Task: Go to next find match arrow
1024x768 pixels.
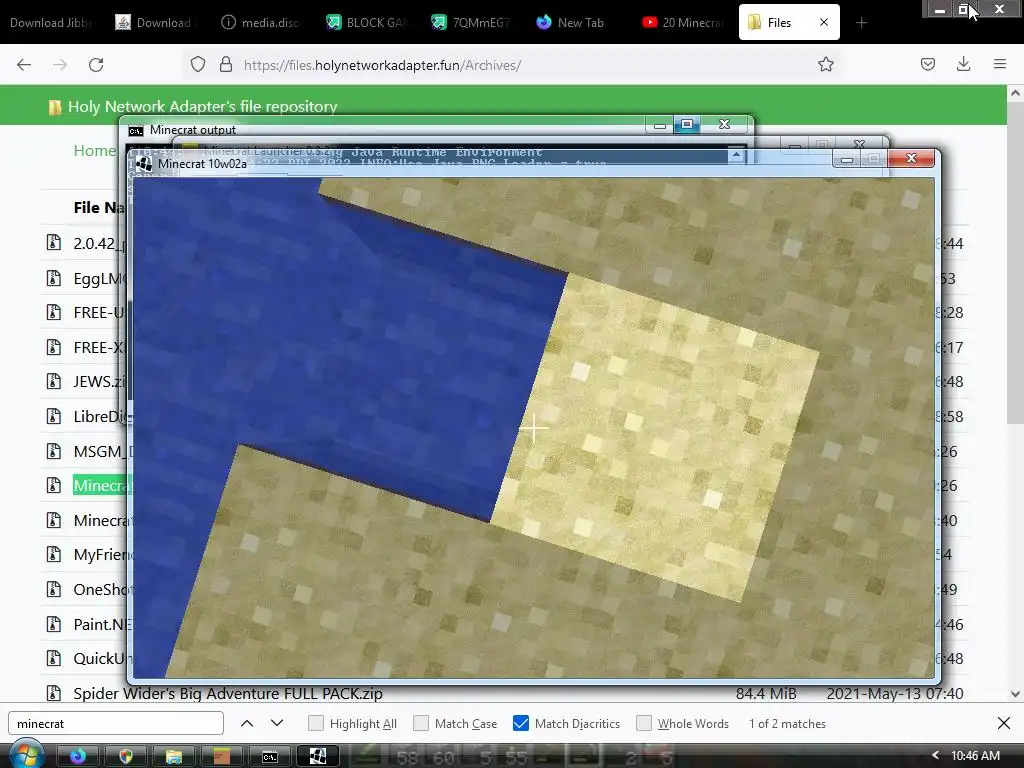Action: coord(277,723)
